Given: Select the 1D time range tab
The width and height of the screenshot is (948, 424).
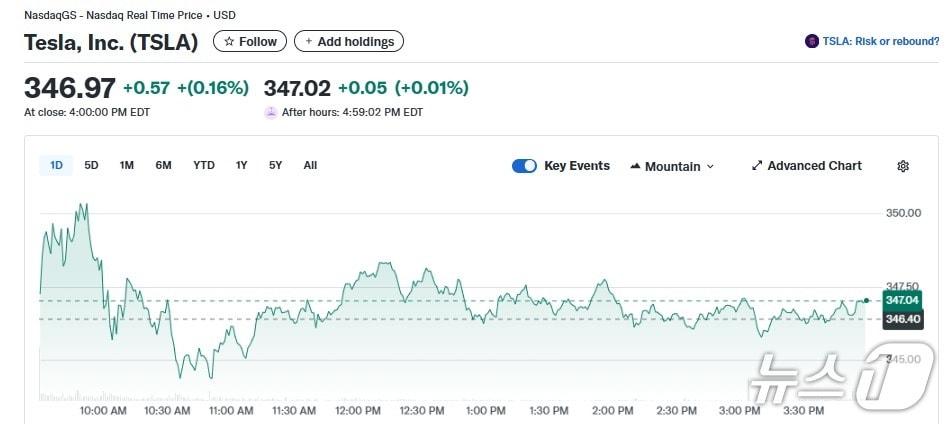Looking at the screenshot, I should click(x=56, y=166).
